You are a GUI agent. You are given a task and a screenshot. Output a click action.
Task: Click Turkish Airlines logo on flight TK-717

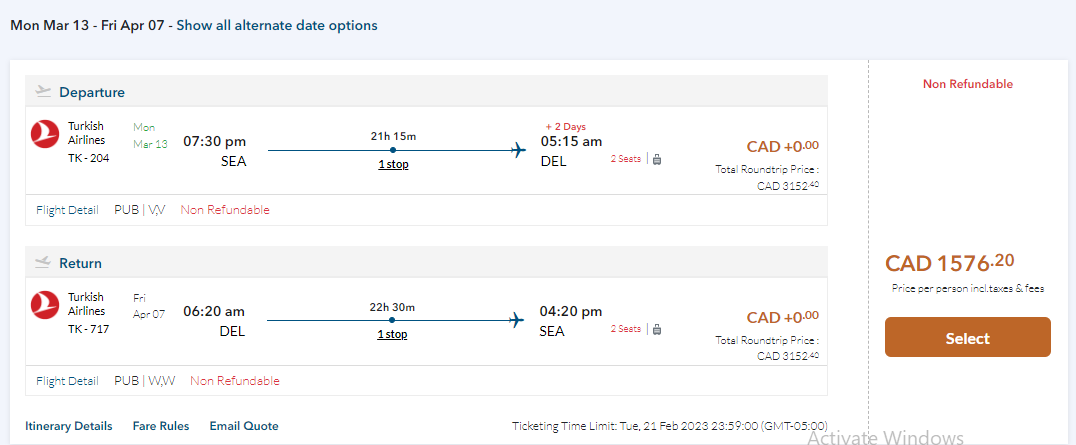click(46, 306)
